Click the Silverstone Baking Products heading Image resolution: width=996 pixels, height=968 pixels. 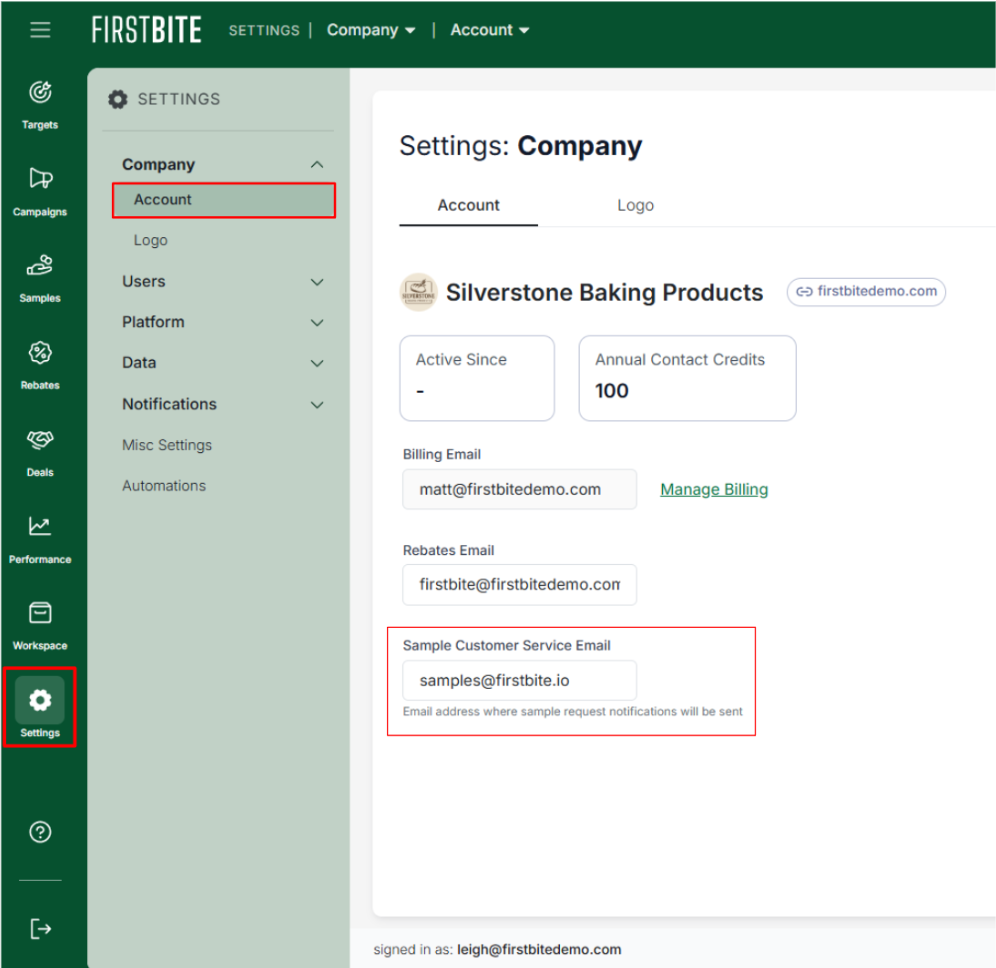click(604, 293)
